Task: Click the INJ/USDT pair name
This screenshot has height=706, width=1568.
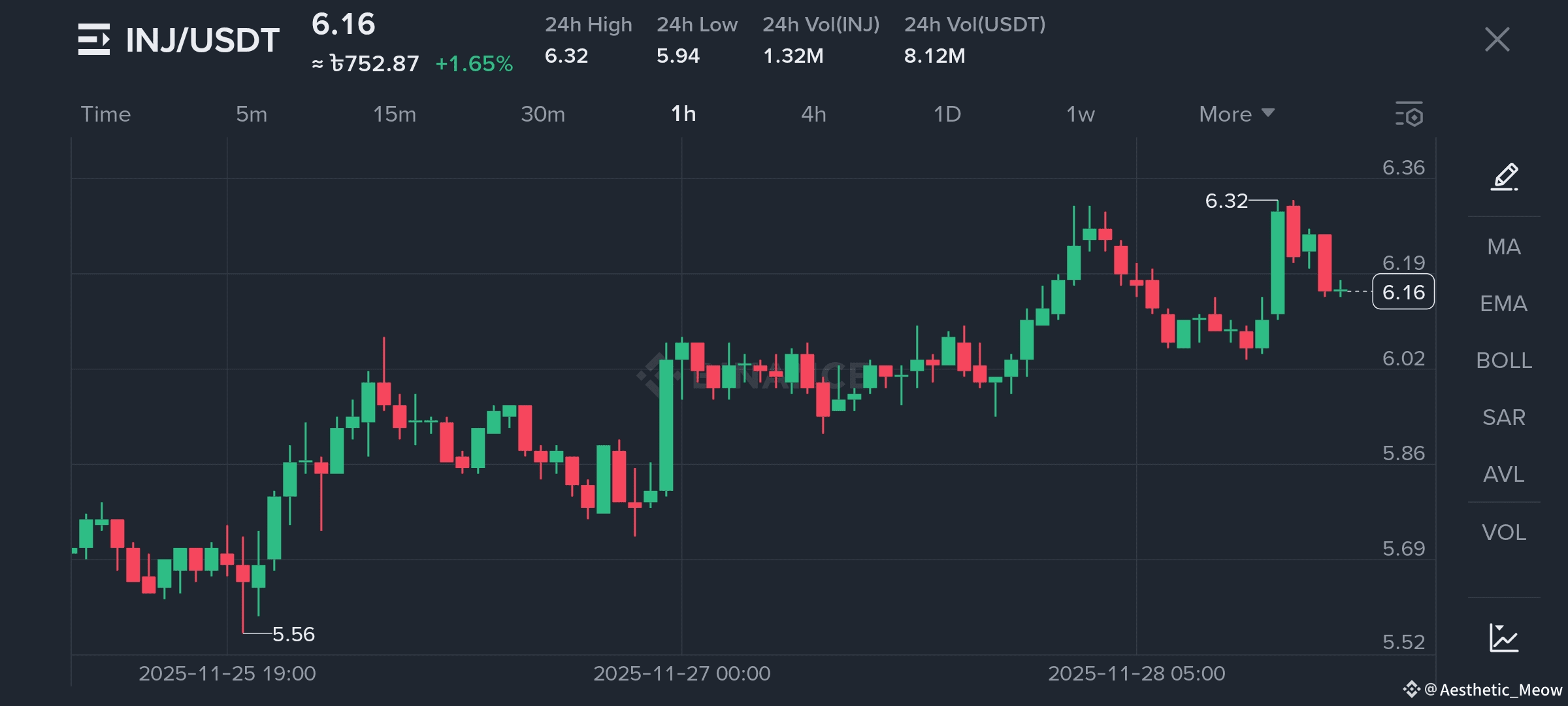Action: [x=203, y=40]
